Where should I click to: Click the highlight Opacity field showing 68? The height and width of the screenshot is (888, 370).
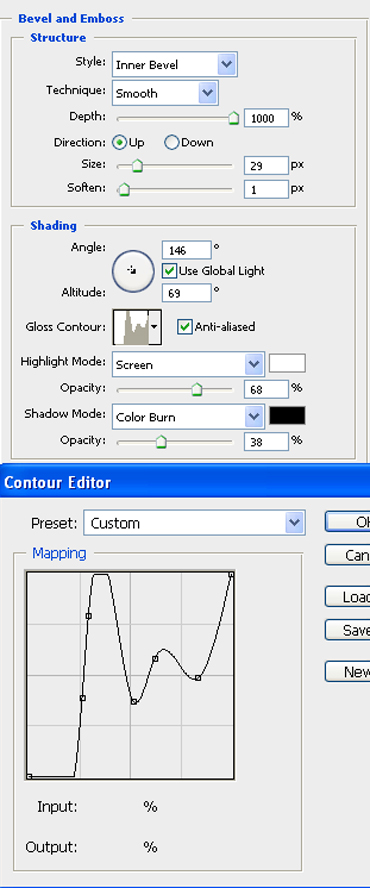click(266, 390)
